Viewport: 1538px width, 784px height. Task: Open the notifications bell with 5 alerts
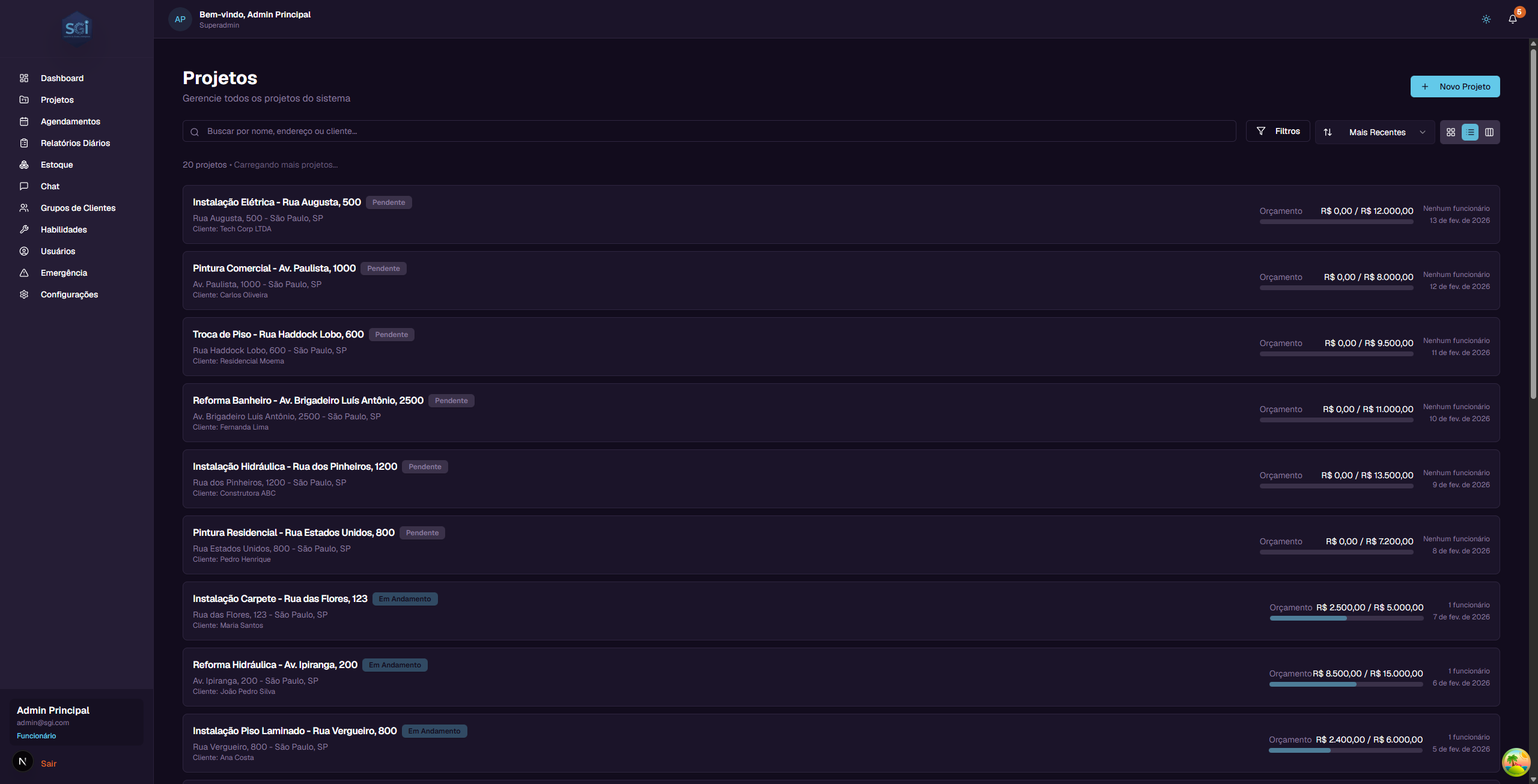pyautogui.click(x=1513, y=19)
